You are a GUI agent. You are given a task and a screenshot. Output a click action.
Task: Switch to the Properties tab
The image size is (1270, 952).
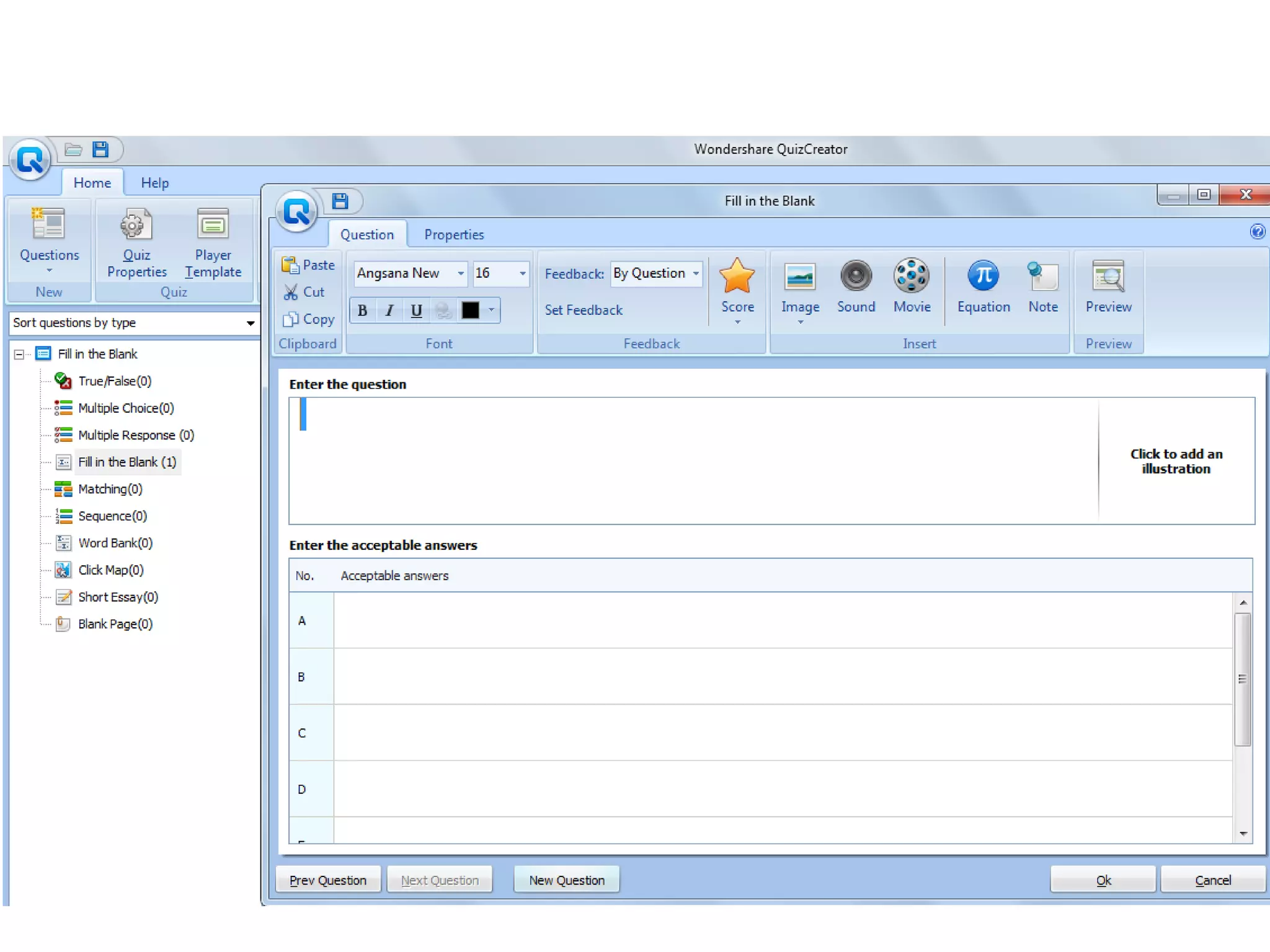pyautogui.click(x=453, y=235)
